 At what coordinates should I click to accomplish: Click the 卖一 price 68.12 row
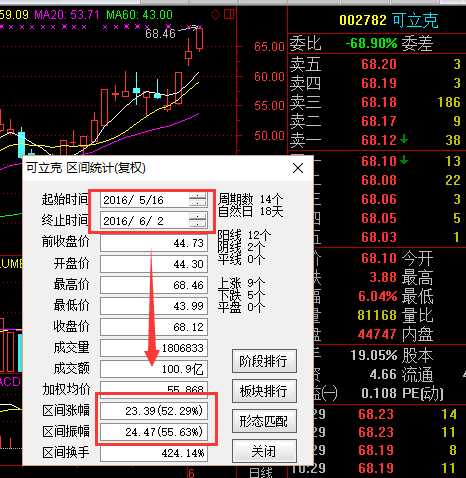377,140
